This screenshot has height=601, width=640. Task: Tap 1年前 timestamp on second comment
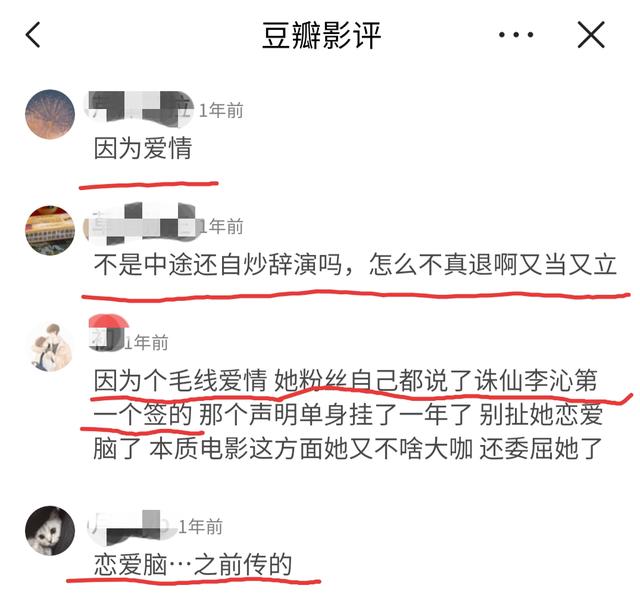[x=222, y=227]
